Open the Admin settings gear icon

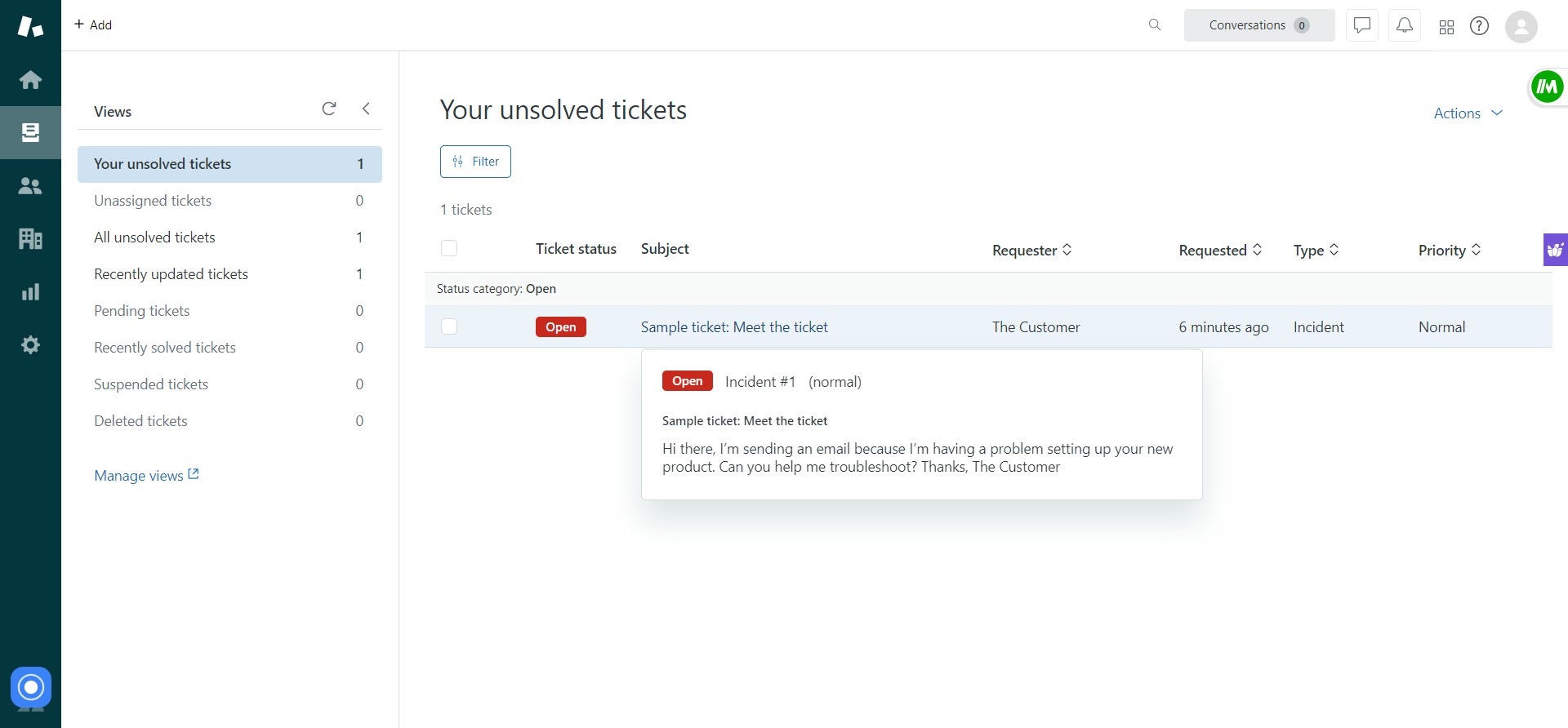(30, 344)
